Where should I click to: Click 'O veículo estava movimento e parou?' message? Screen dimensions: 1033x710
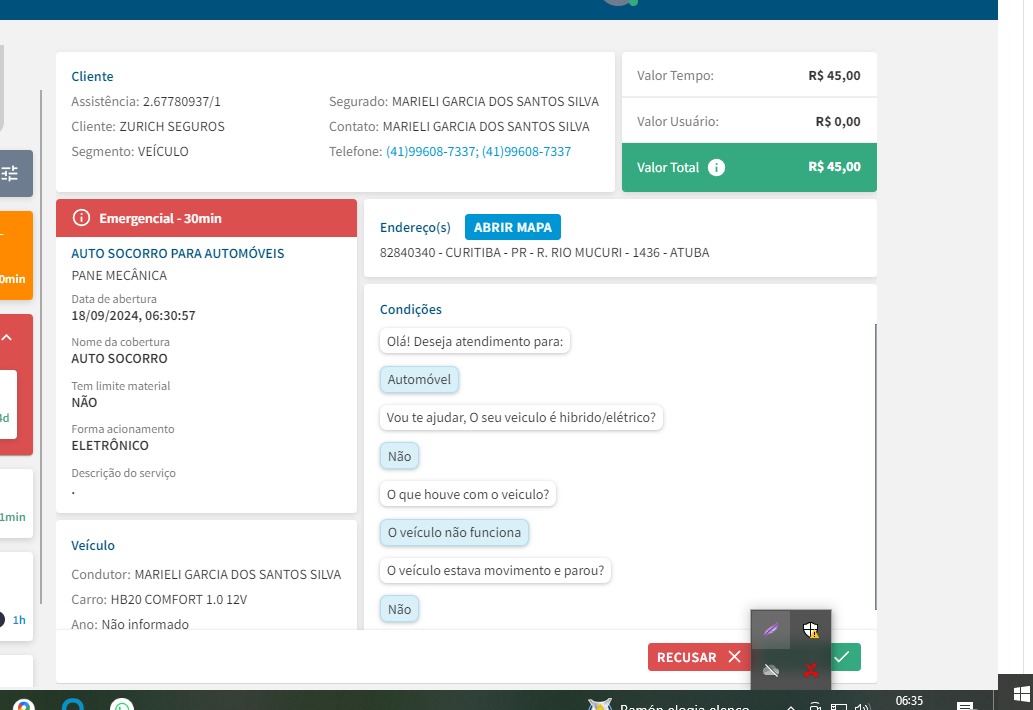495,570
